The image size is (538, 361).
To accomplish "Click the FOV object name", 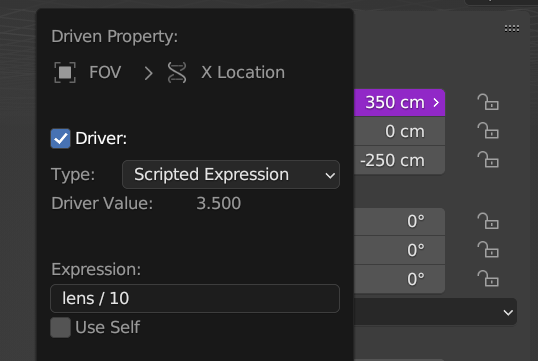I will (x=105, y=72).
